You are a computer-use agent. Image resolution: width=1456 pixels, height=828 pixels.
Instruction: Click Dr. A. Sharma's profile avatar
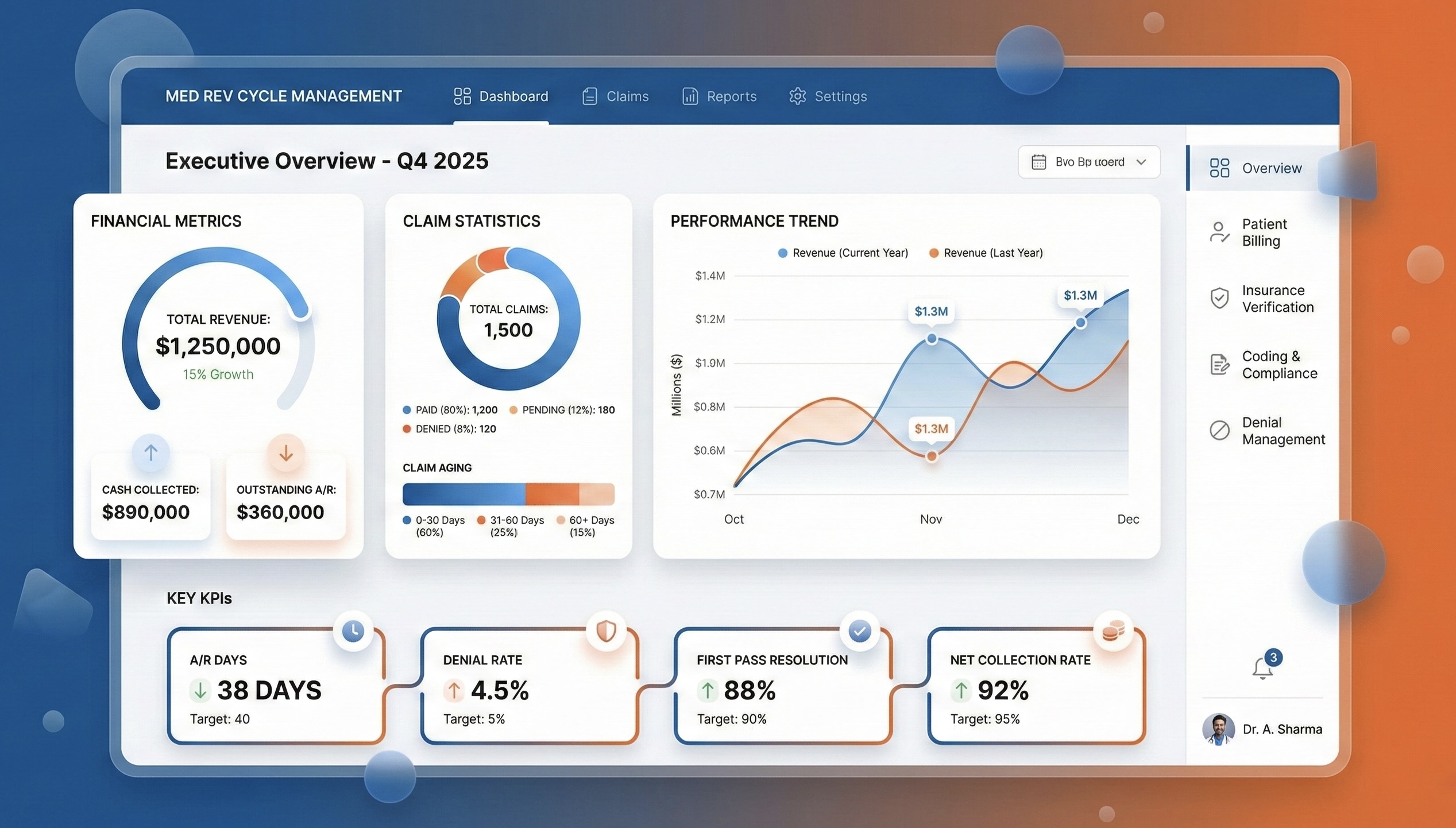point(1218,729)
